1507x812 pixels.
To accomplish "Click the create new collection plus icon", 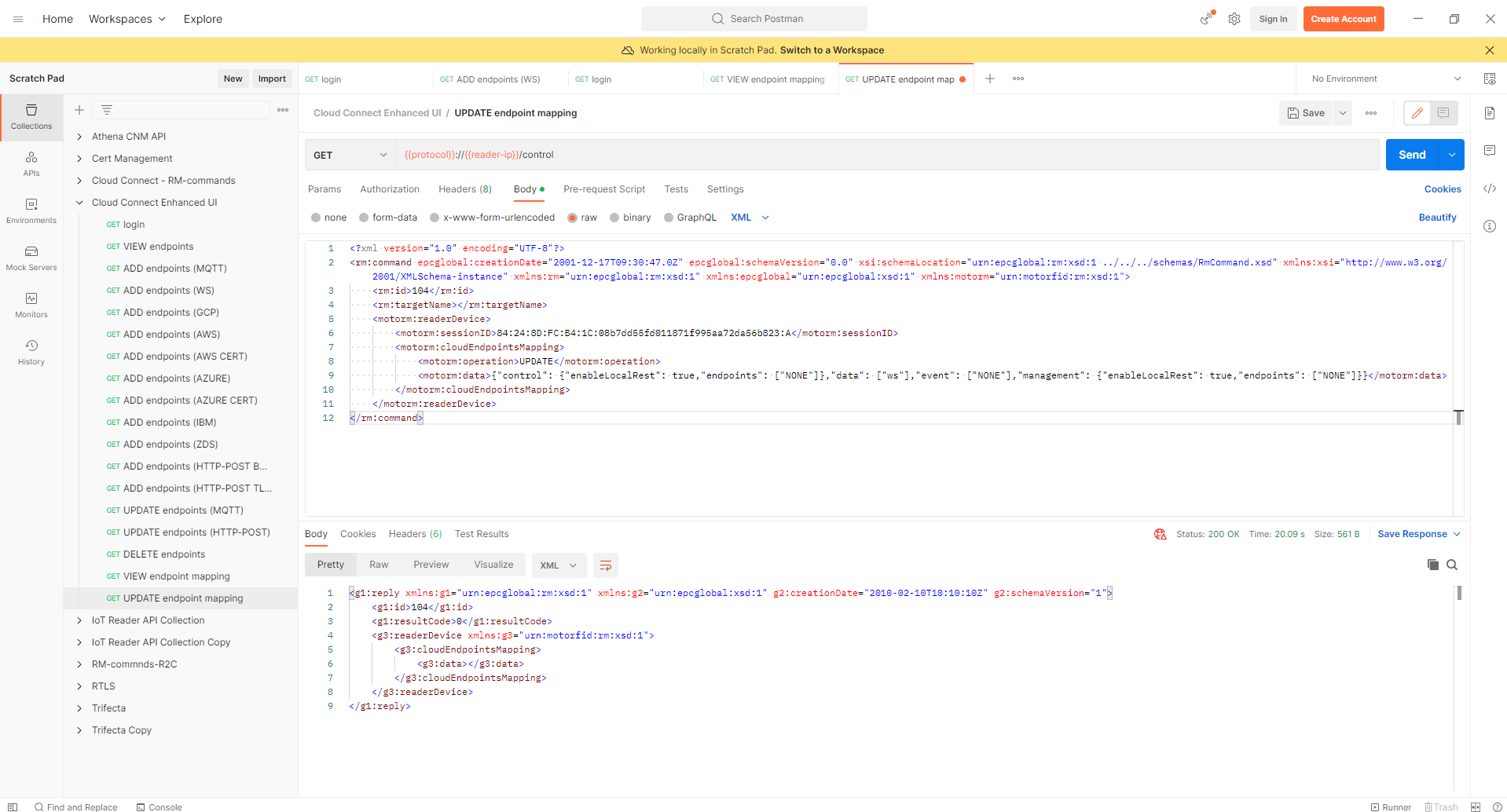I will coord(79,110).
